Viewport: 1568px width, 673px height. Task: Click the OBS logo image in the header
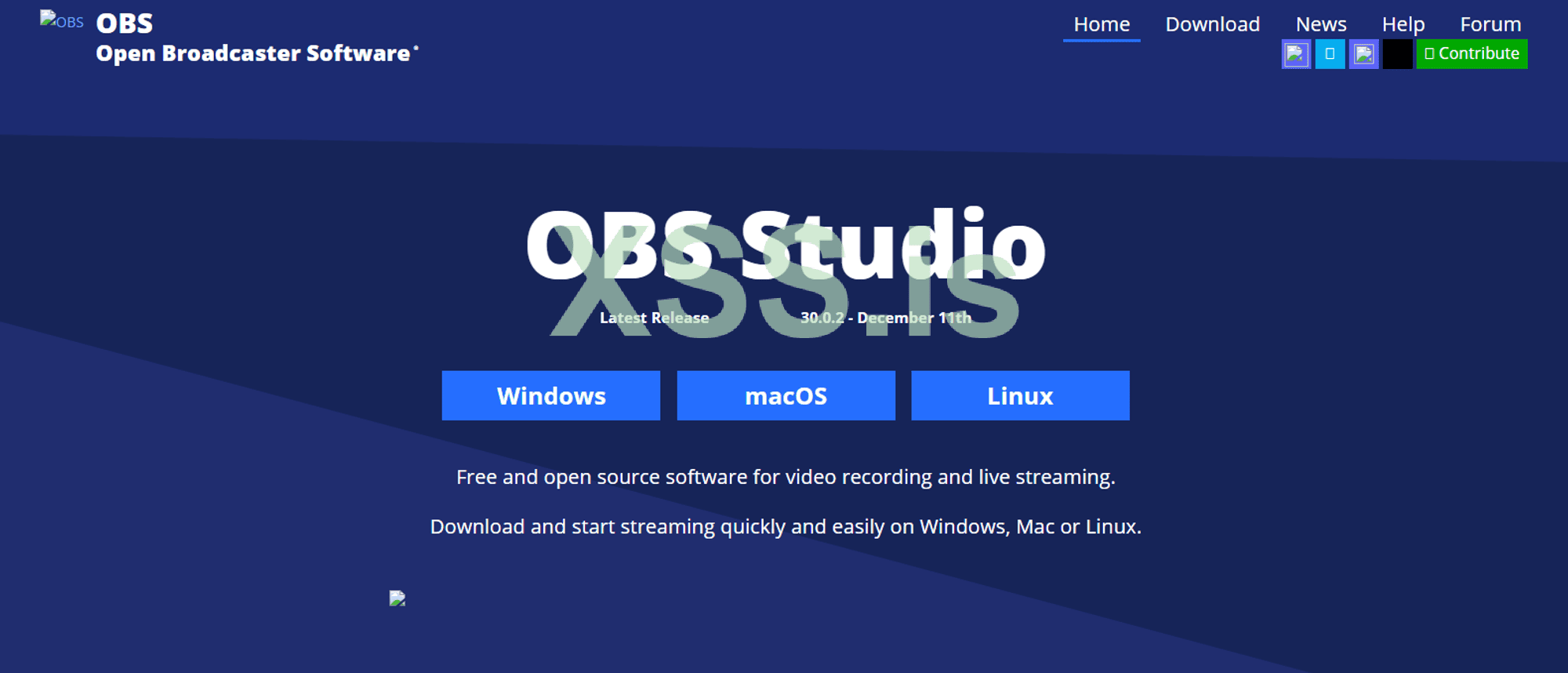click(61, 21)
